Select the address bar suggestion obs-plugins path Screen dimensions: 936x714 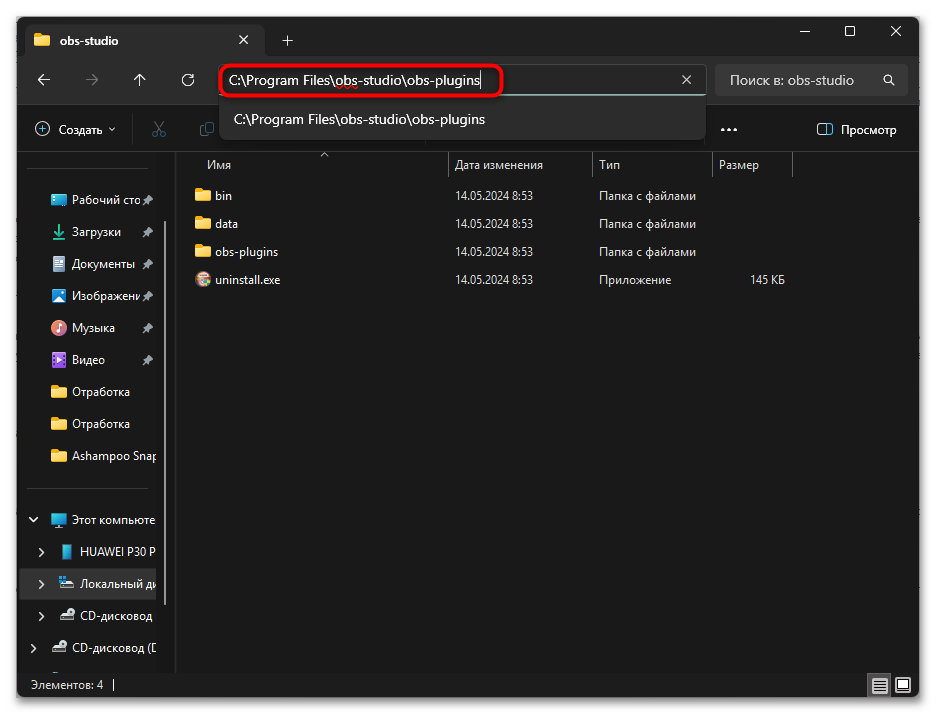(x=359, y=119)
